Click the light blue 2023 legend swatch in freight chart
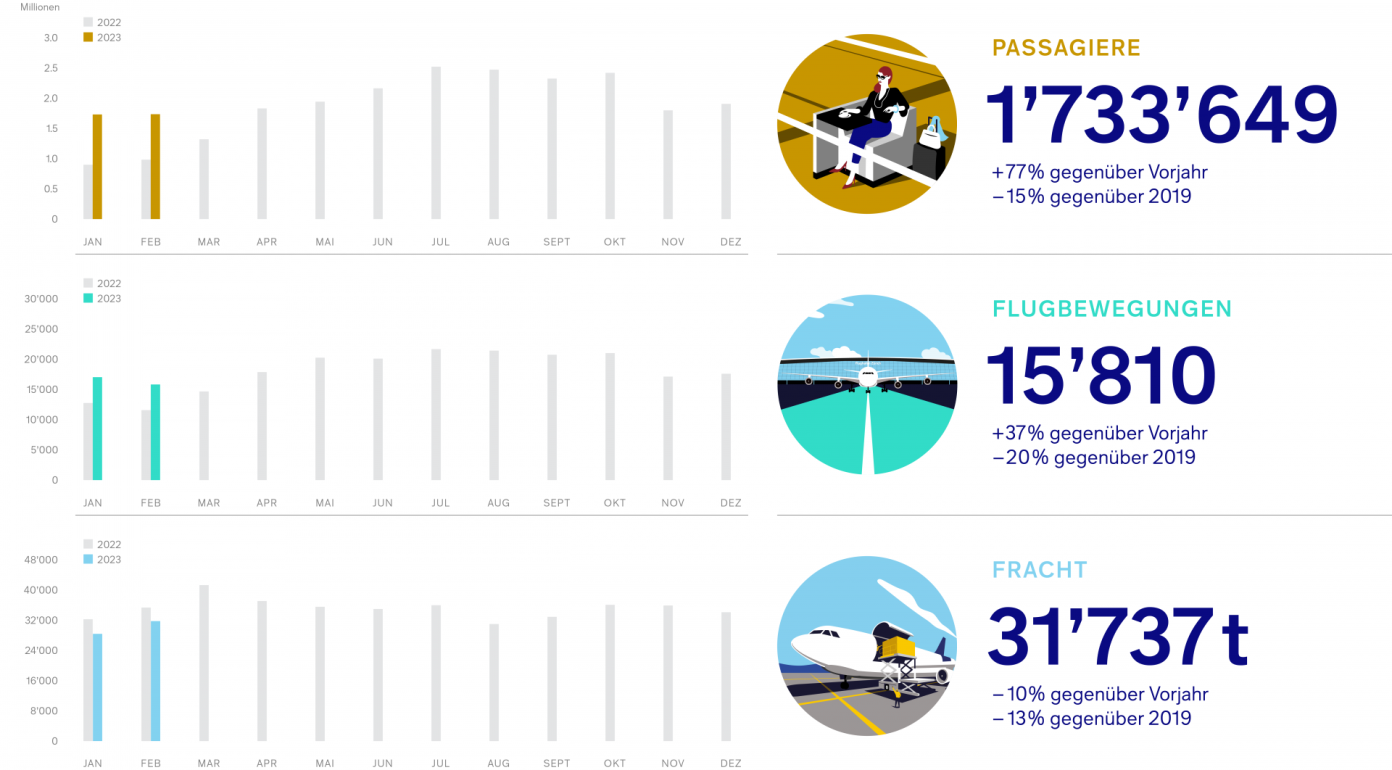 [88, 559]
